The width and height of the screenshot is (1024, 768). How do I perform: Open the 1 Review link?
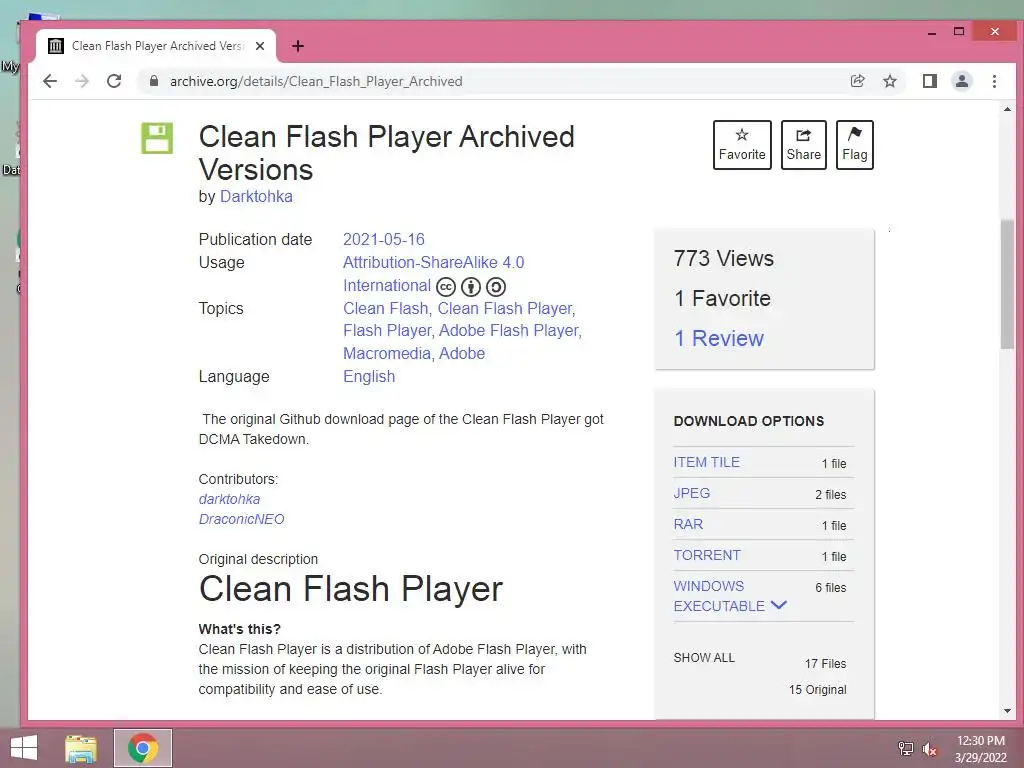pos(718,338)
